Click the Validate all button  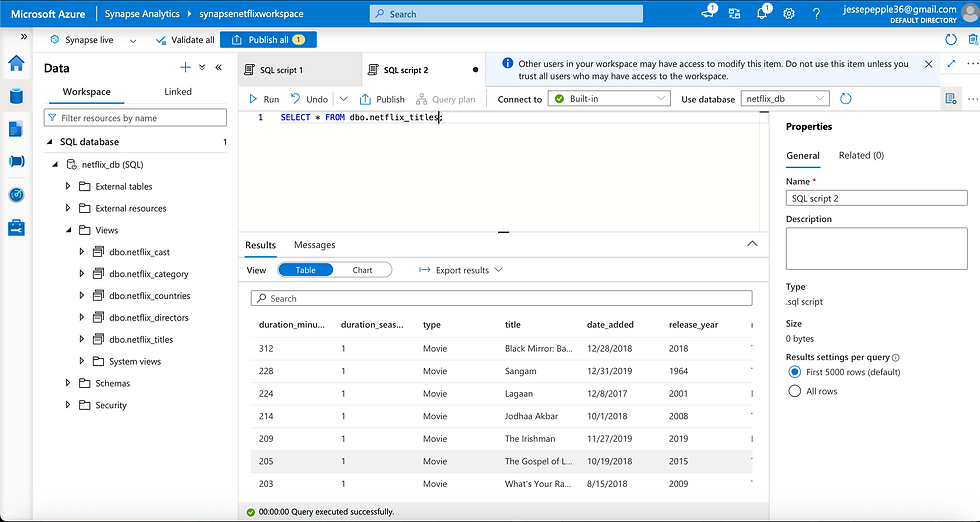185,40
